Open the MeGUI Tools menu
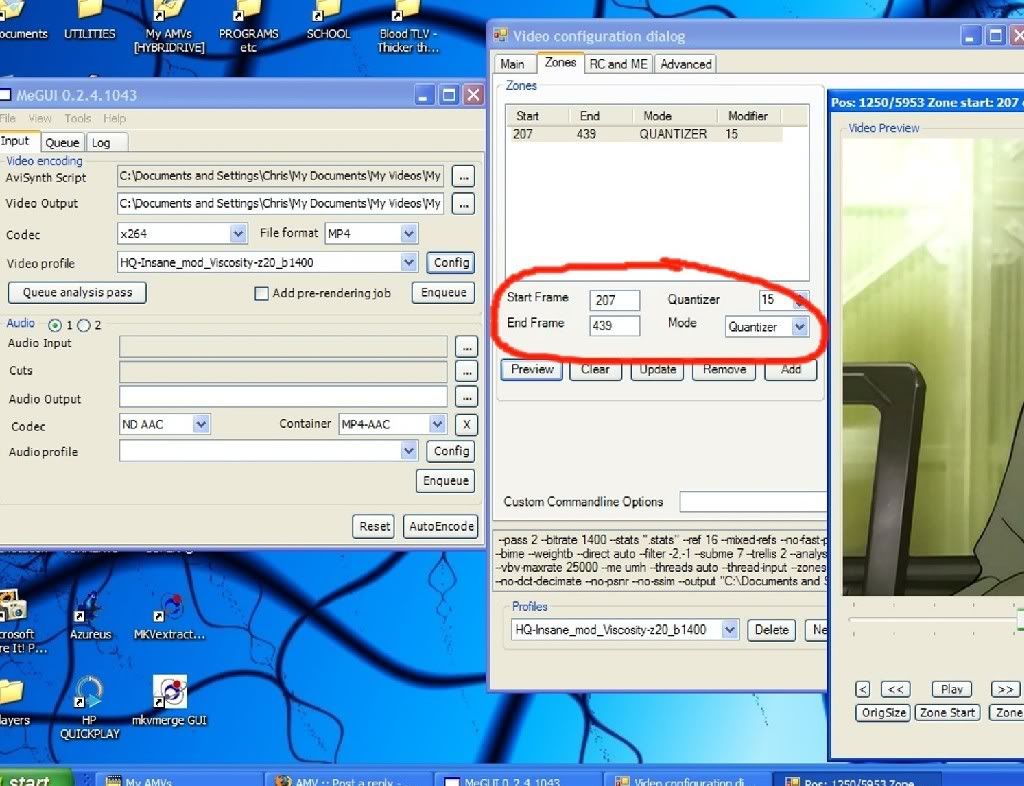This screenshot has height=786, width=1024. pos(77,118)
